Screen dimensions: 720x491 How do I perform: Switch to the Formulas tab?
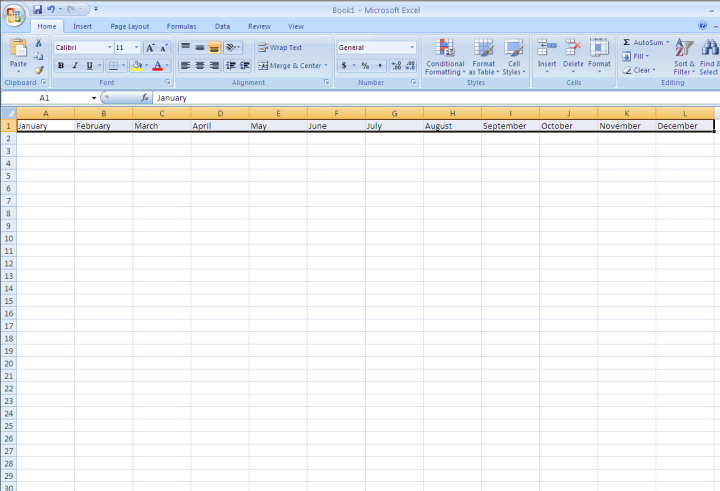coord(181,27)
